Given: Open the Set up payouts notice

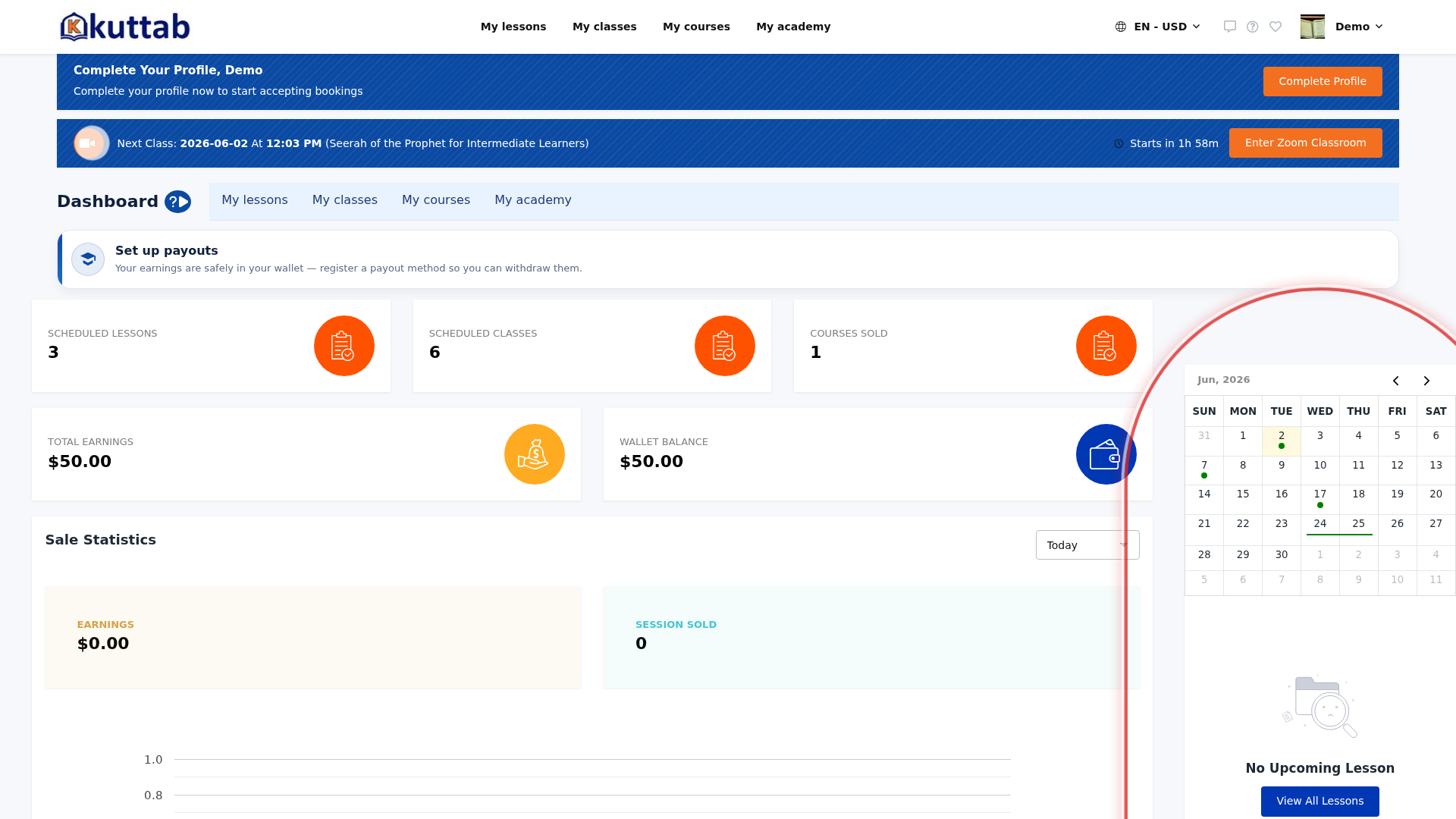Looking at the screenshot, I should (x=728, y=259).
